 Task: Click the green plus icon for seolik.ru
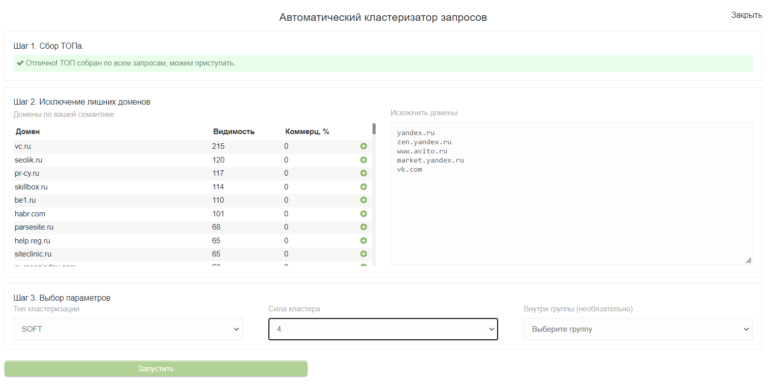click(363, 160)
